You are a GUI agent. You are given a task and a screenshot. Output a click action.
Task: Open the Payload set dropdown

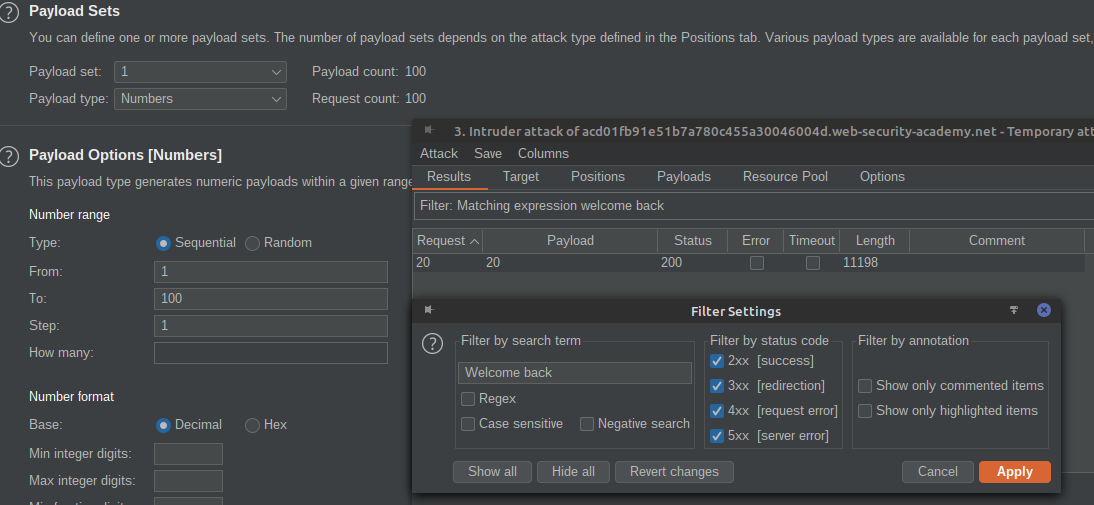tap(200, 72)
